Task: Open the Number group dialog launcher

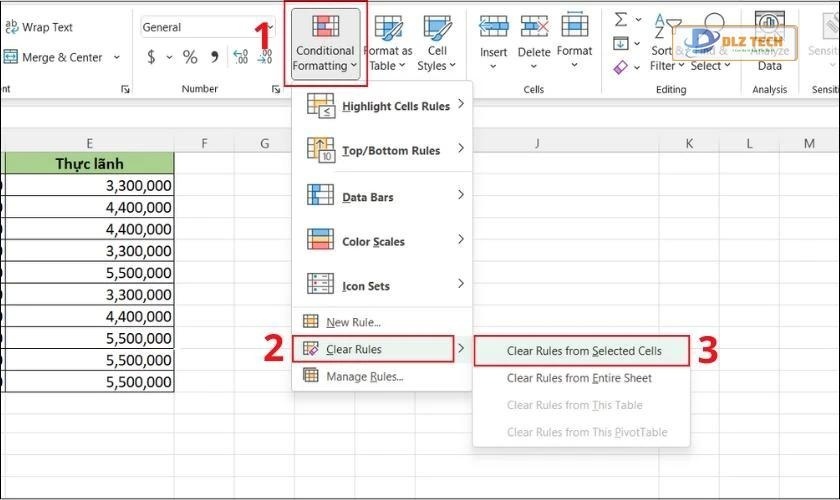Action: (x=275, y=90)
